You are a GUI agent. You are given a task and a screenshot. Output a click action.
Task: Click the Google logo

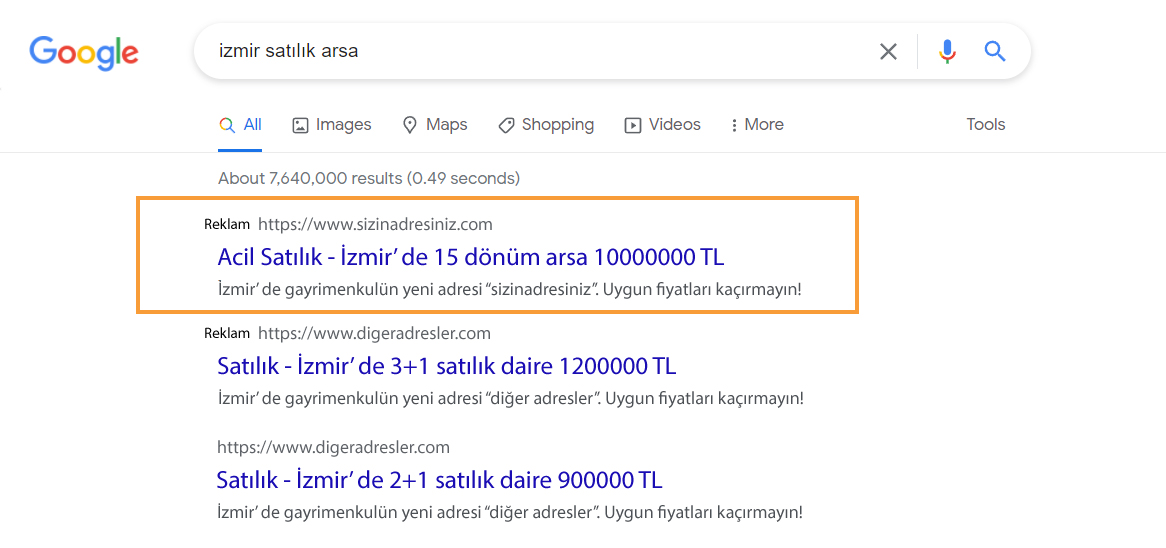point(84,51)
